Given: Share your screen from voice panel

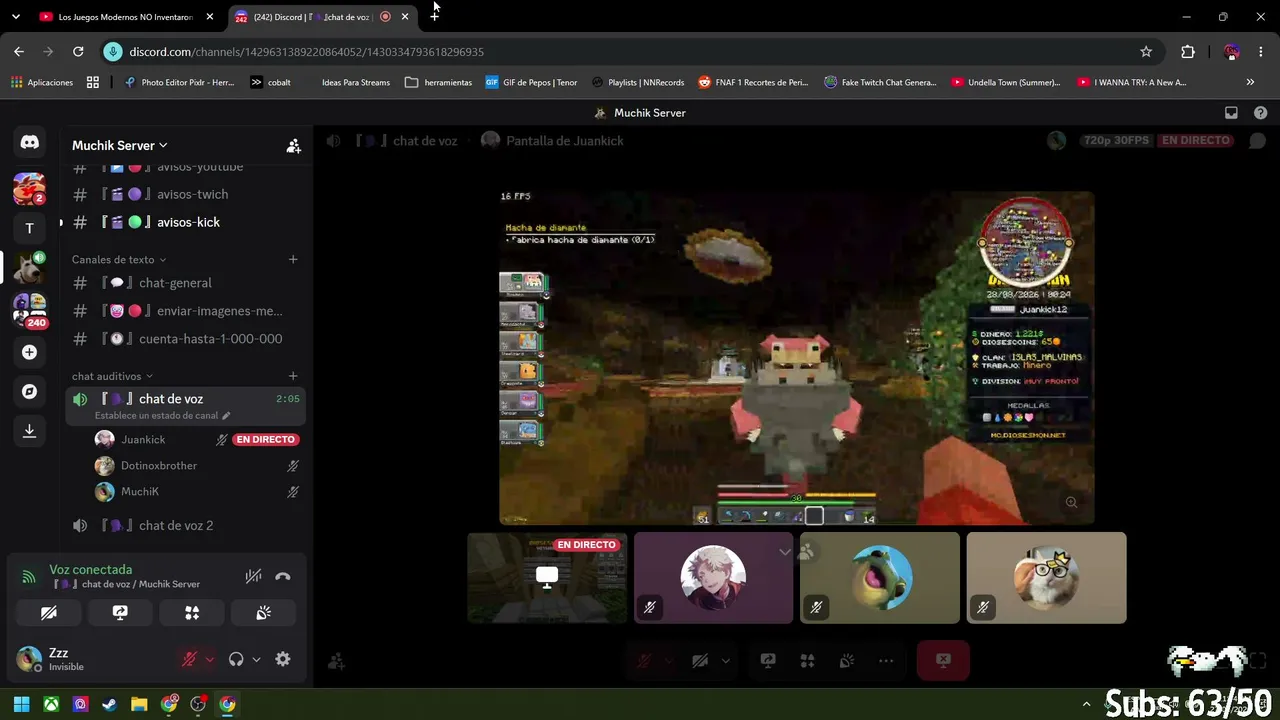Looking at the screenshot, I should 120,613.
